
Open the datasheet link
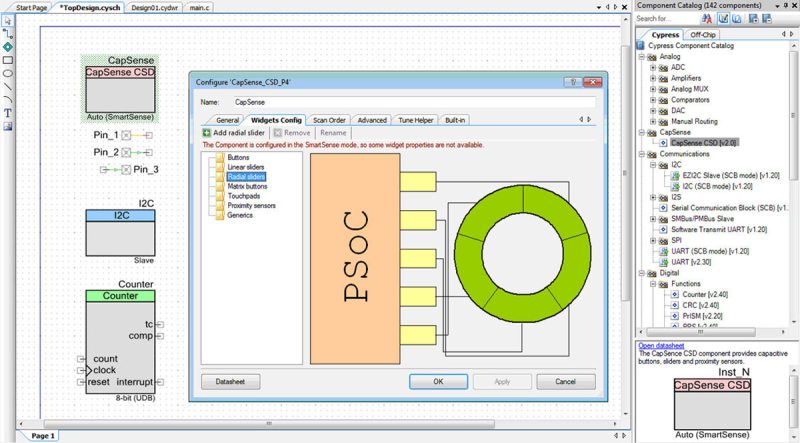[x=661, y=346]
